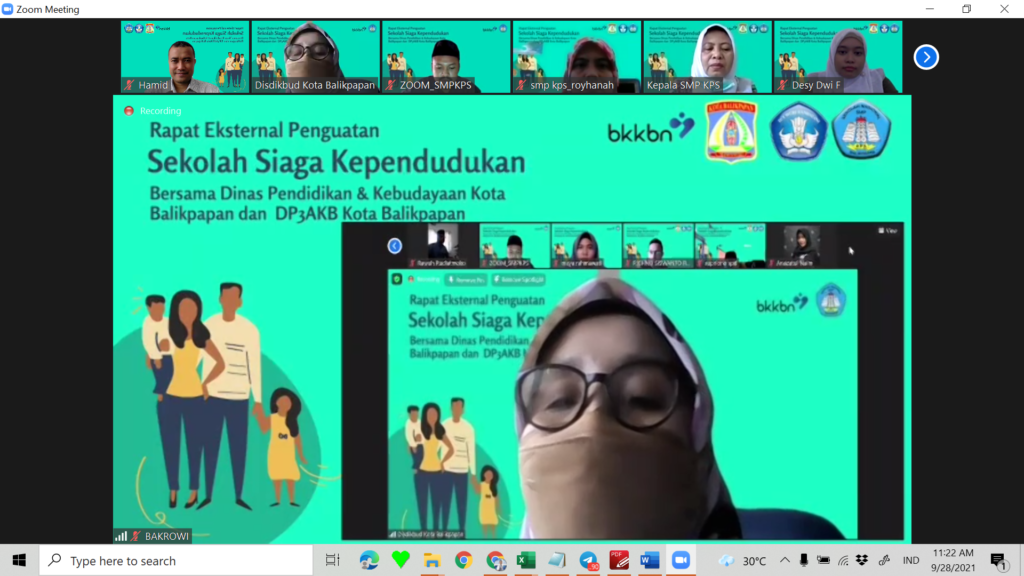This screenshot has width=1024, height=576.
Task: Show next participants with the blue arrow
Action: pyautogui.click(x=925, y=57)
